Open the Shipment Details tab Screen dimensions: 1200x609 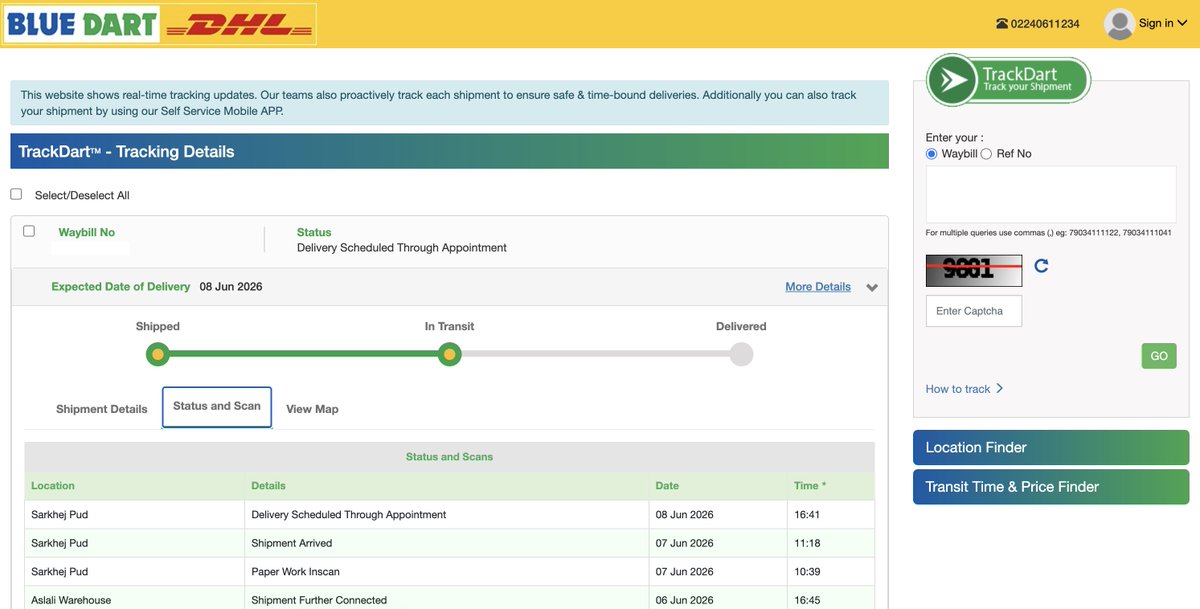click(102, 409)
